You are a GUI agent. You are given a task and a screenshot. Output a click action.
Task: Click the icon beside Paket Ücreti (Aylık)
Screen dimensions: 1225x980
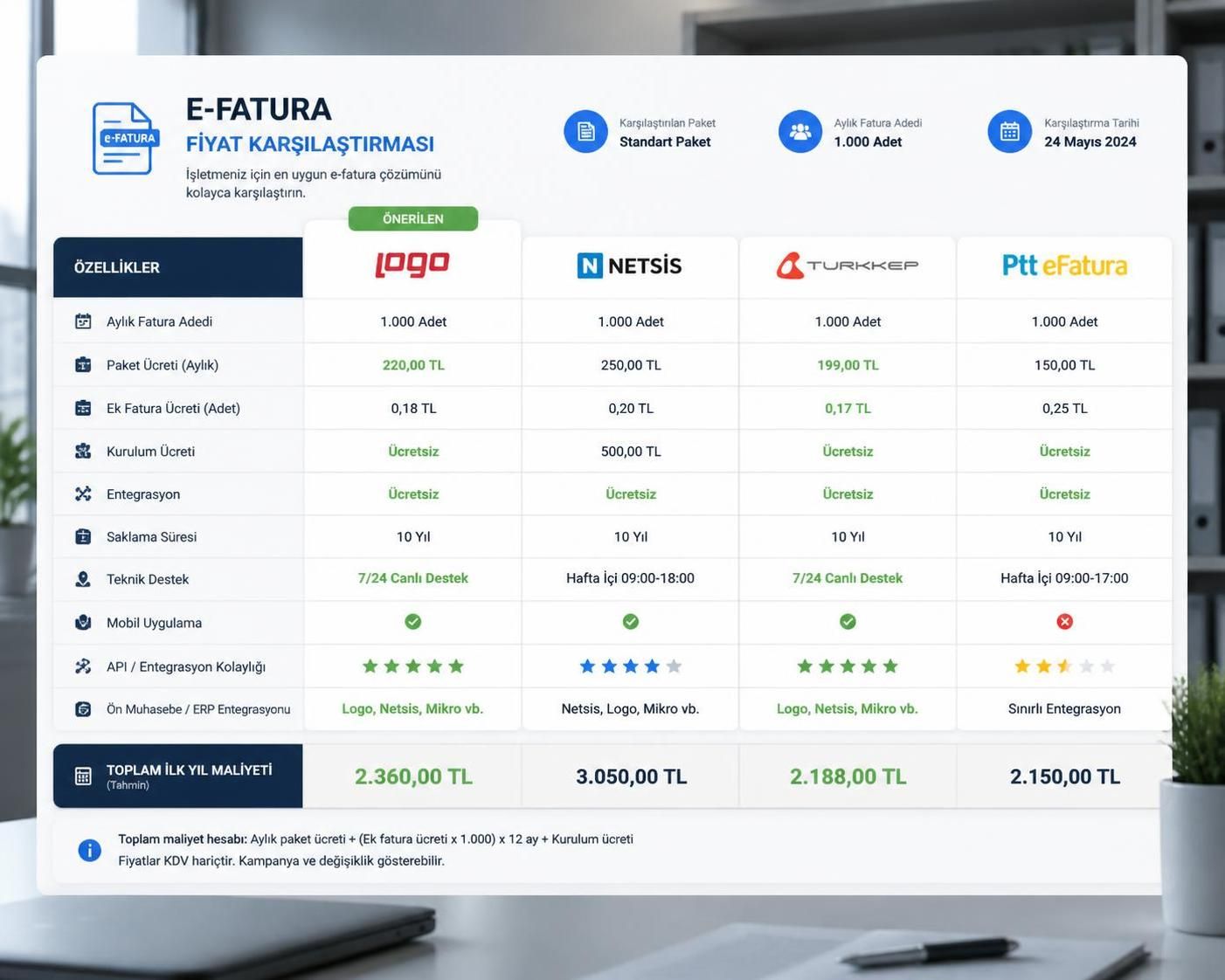pyautogui.click(x=83, y=365)
